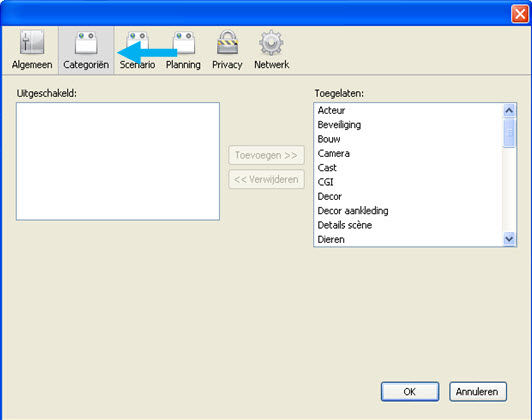This screenshot has width=532, height=420.
Task: Click the << Verwijderen button
Action: [x=266, y=179]
